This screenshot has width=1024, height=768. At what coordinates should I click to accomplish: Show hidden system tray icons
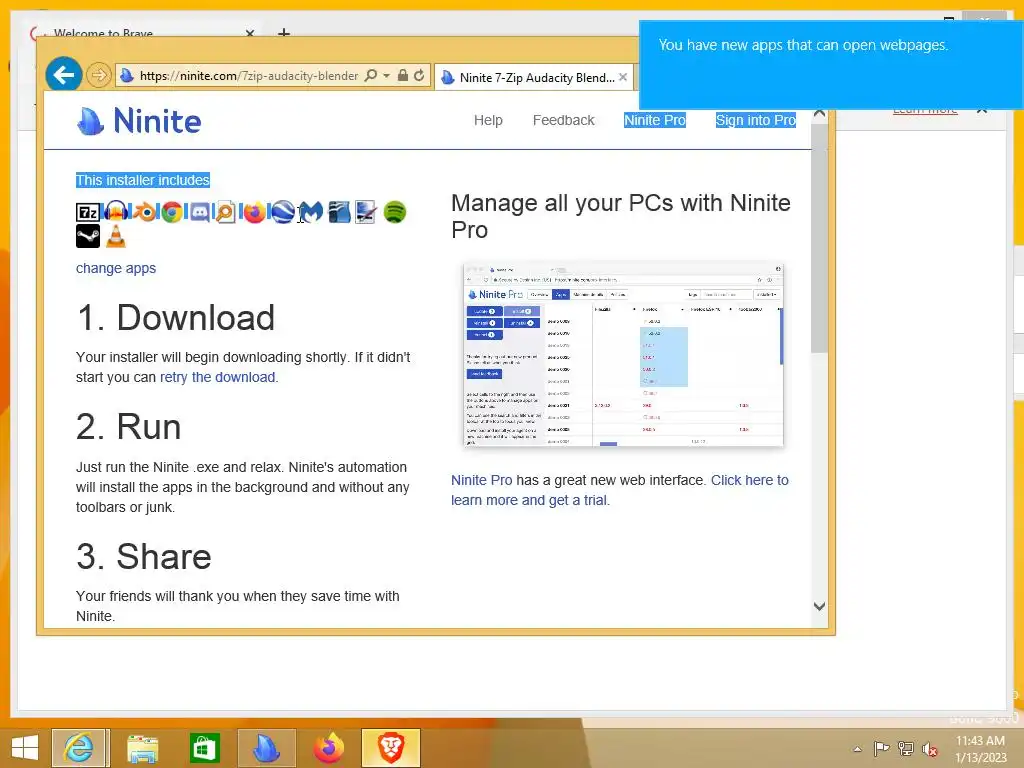tap(857, 749)
